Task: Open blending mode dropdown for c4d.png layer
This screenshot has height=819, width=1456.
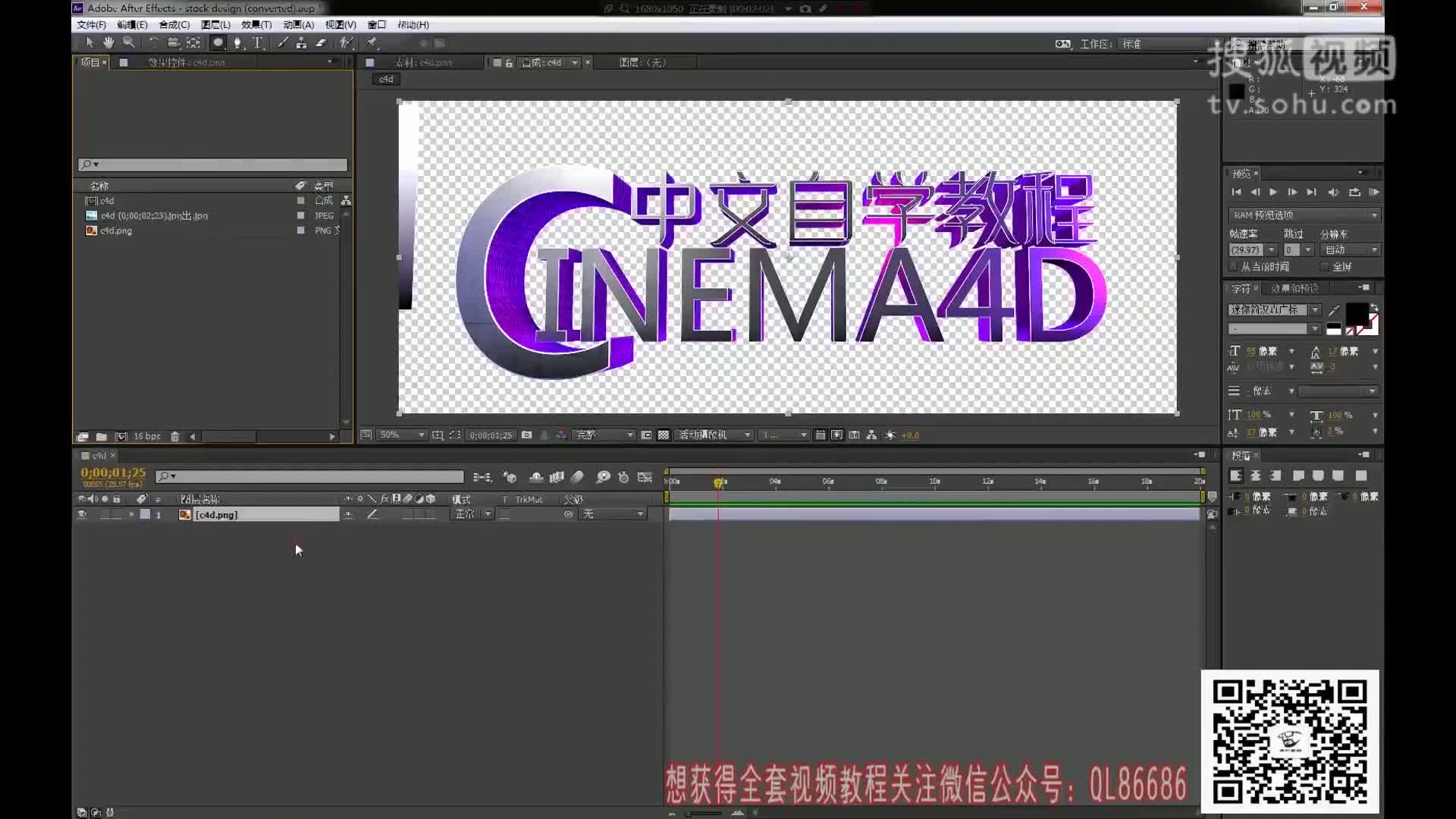Action: 472,514
